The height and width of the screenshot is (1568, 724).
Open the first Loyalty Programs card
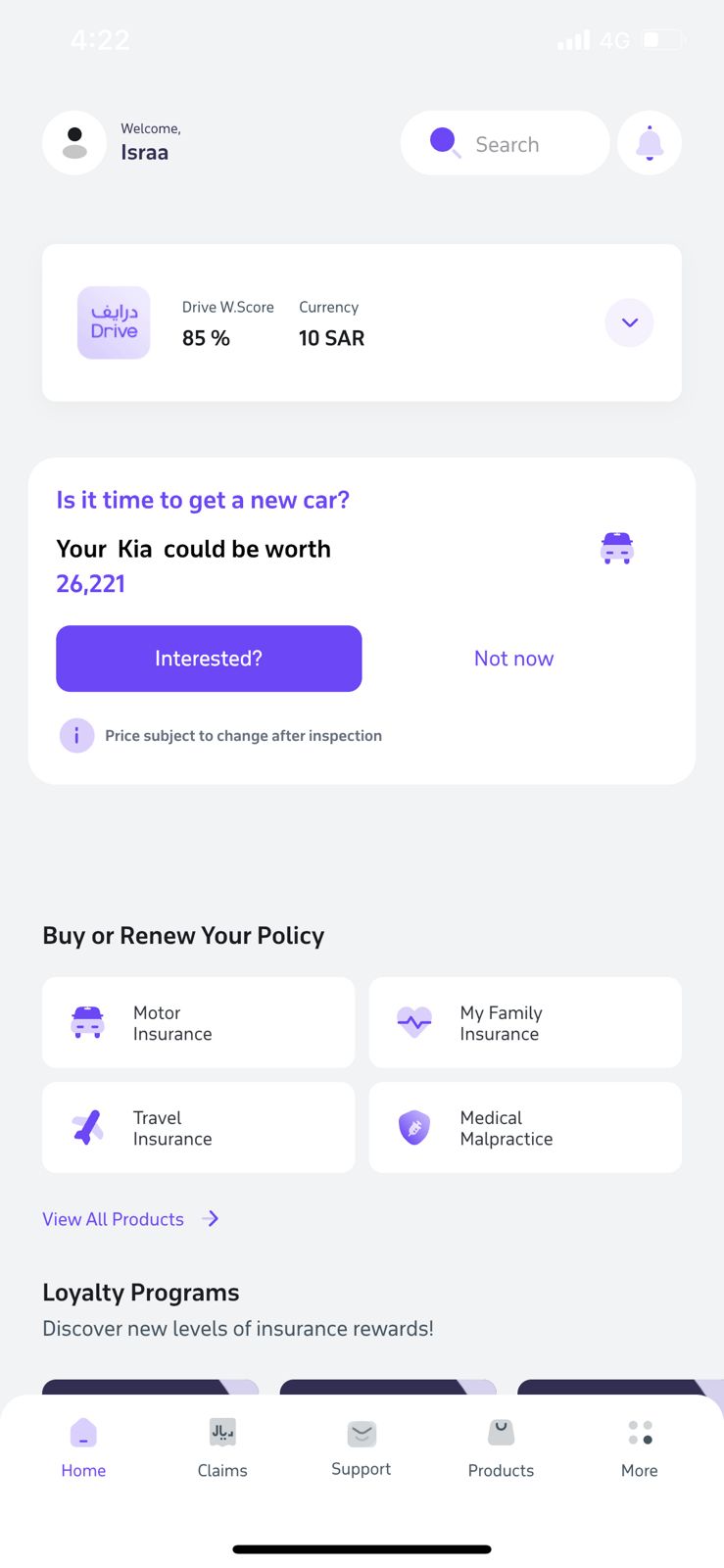pos(151,1388)
